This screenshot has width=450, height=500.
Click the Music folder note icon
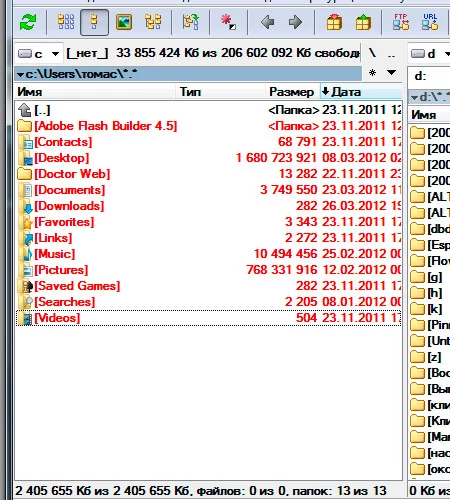coord(25,254)
